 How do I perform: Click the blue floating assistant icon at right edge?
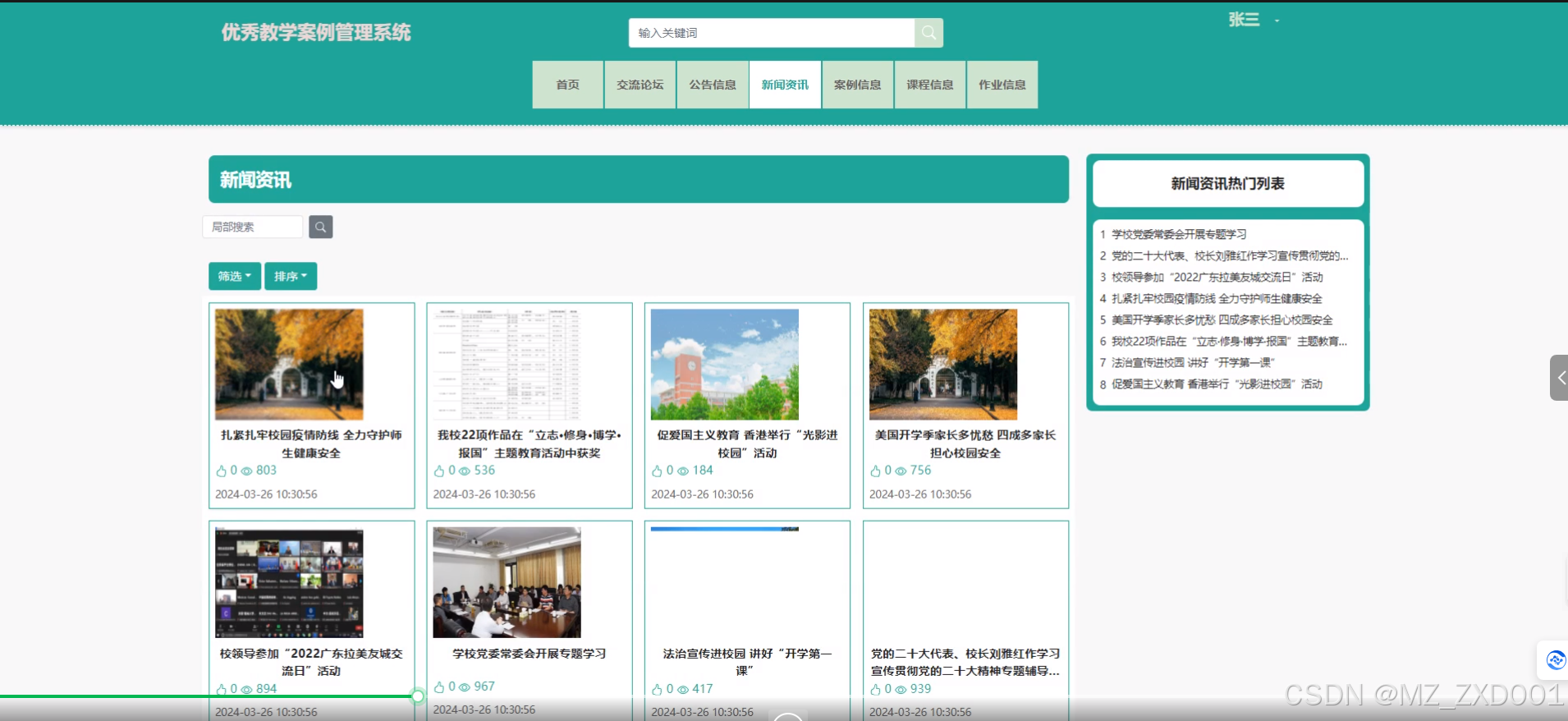point(1555,660)
